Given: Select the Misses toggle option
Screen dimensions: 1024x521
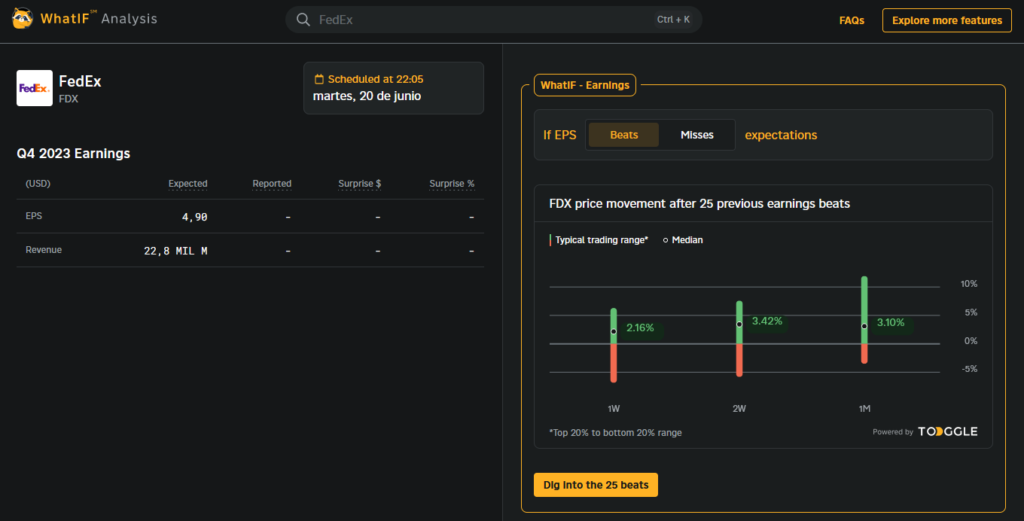Looking at the screenshot, I should [x=697, y=135].
